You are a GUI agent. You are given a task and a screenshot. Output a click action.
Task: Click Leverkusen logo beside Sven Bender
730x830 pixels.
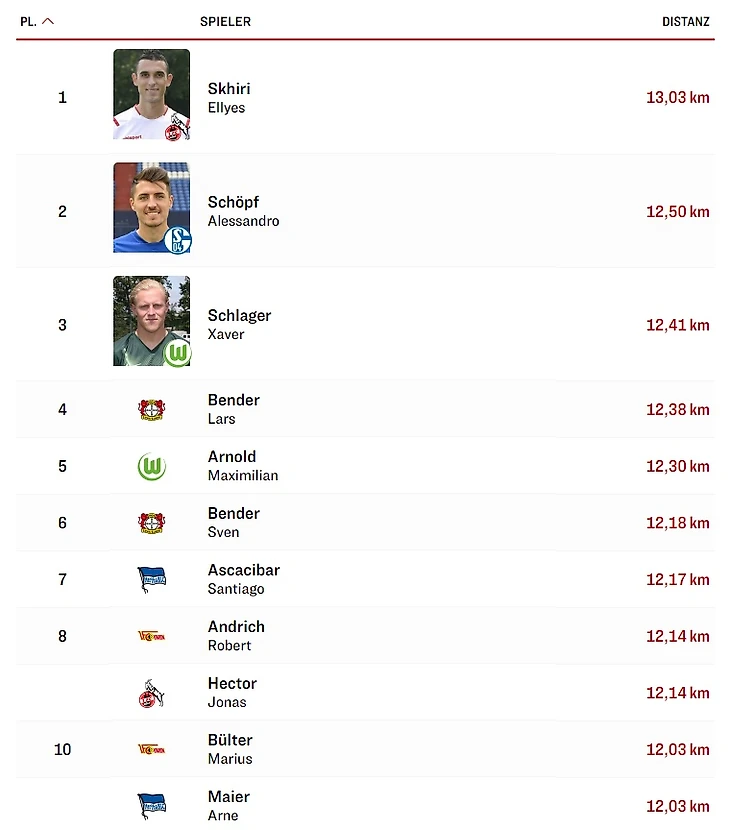tap(151, 523)
